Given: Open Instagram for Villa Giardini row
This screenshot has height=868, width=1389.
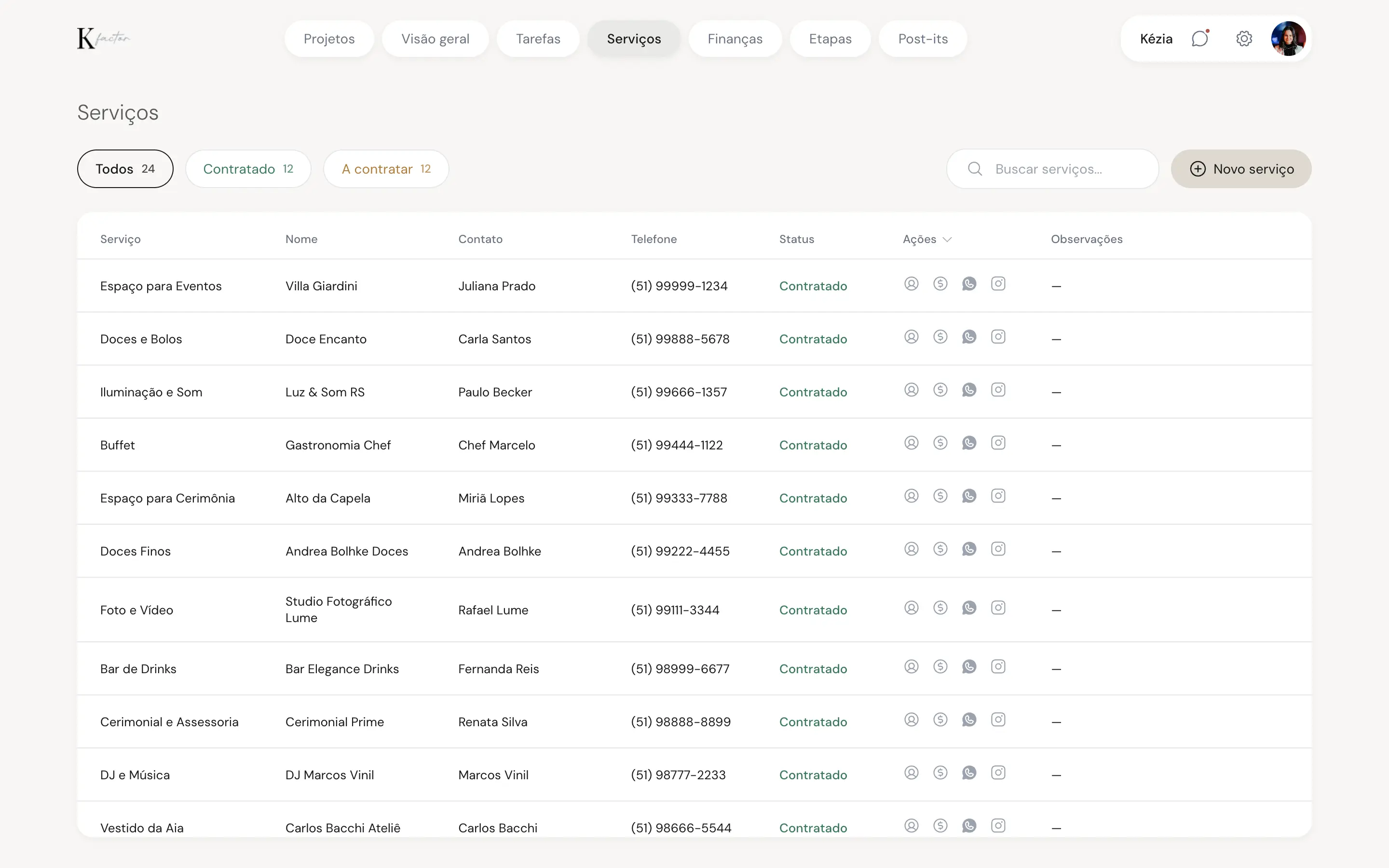Looking at the screenshot, I should point(998,284).
